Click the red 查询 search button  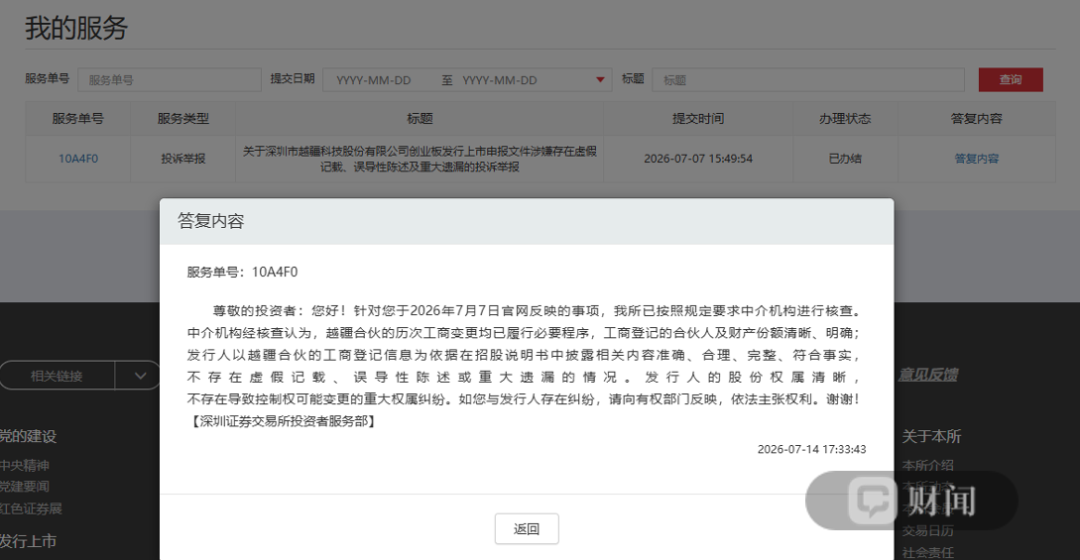pos(1010,80)
